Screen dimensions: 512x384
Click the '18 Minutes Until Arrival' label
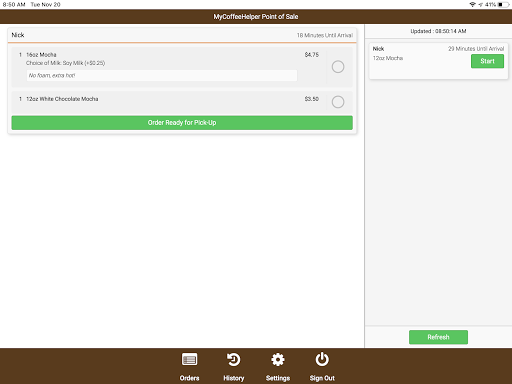(x=325, y=35)
